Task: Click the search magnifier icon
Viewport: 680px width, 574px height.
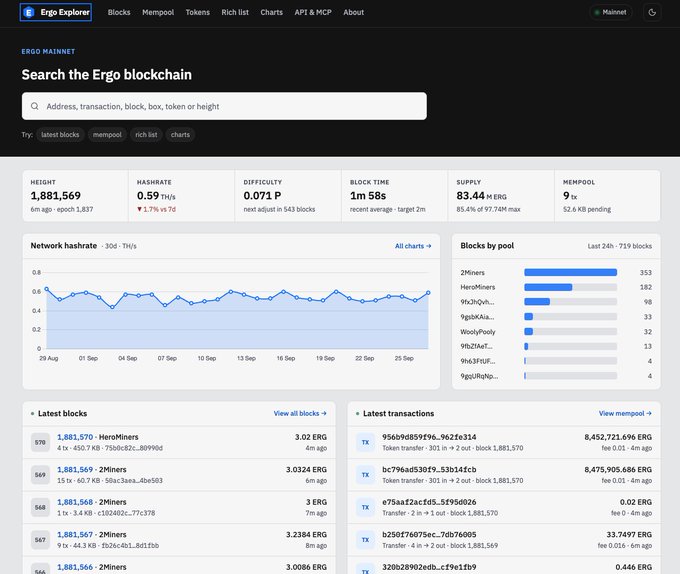Action: (x=35, y=106)
